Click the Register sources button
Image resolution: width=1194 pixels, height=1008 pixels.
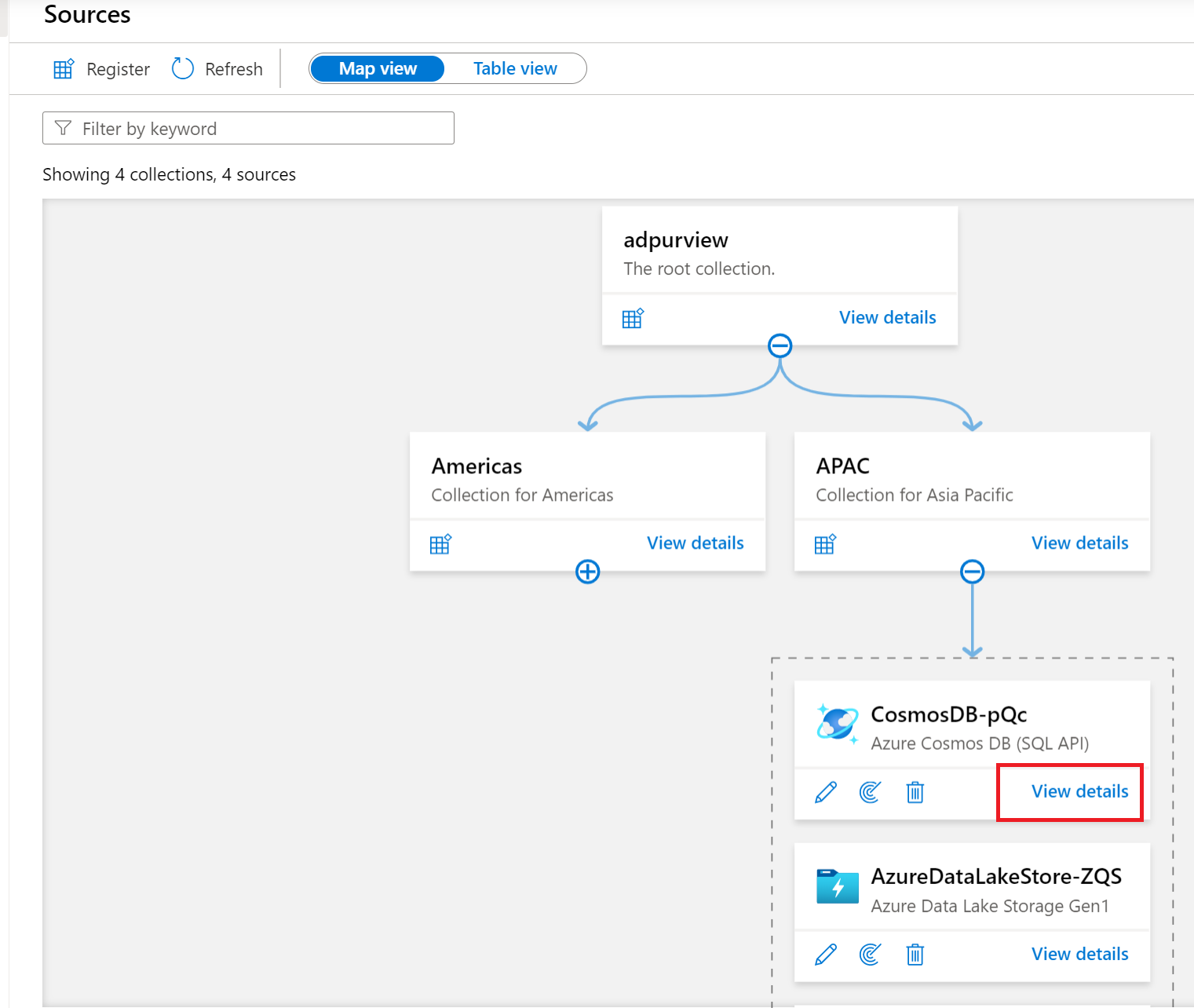click(101, 69)
